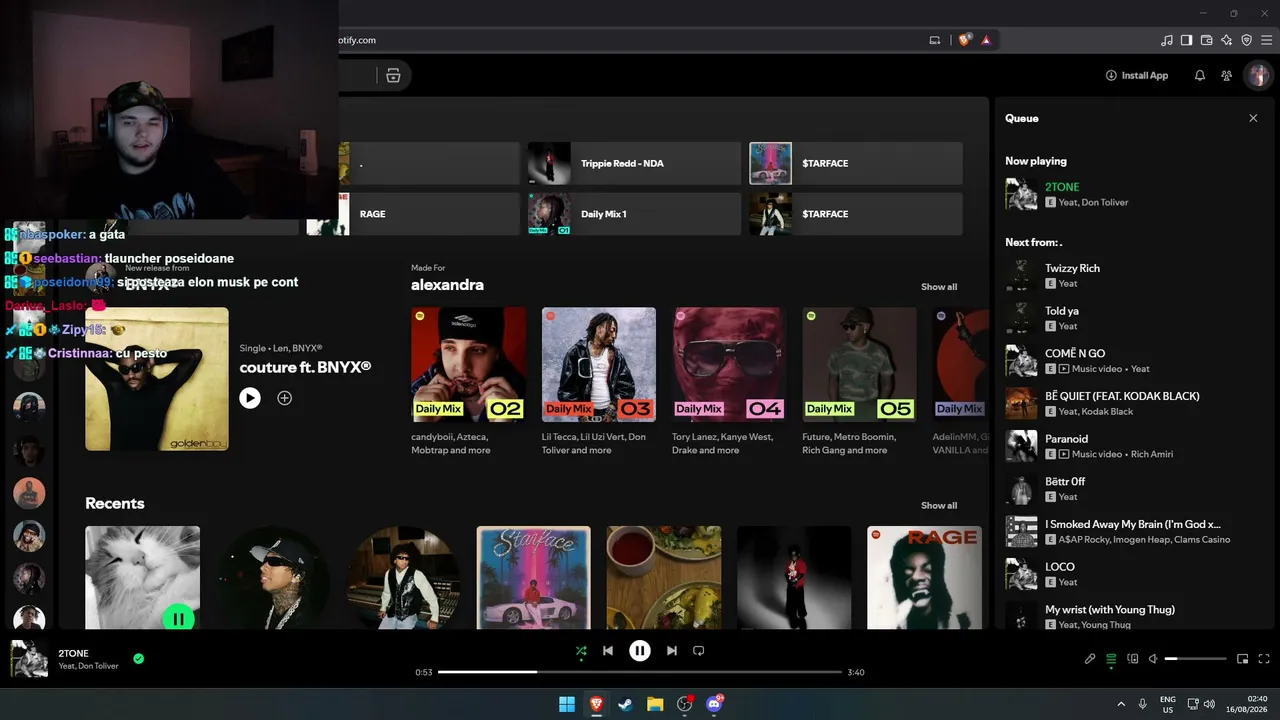
Task: Click the Brave VPN shield icon
Action: click(x=1247, y=40)
